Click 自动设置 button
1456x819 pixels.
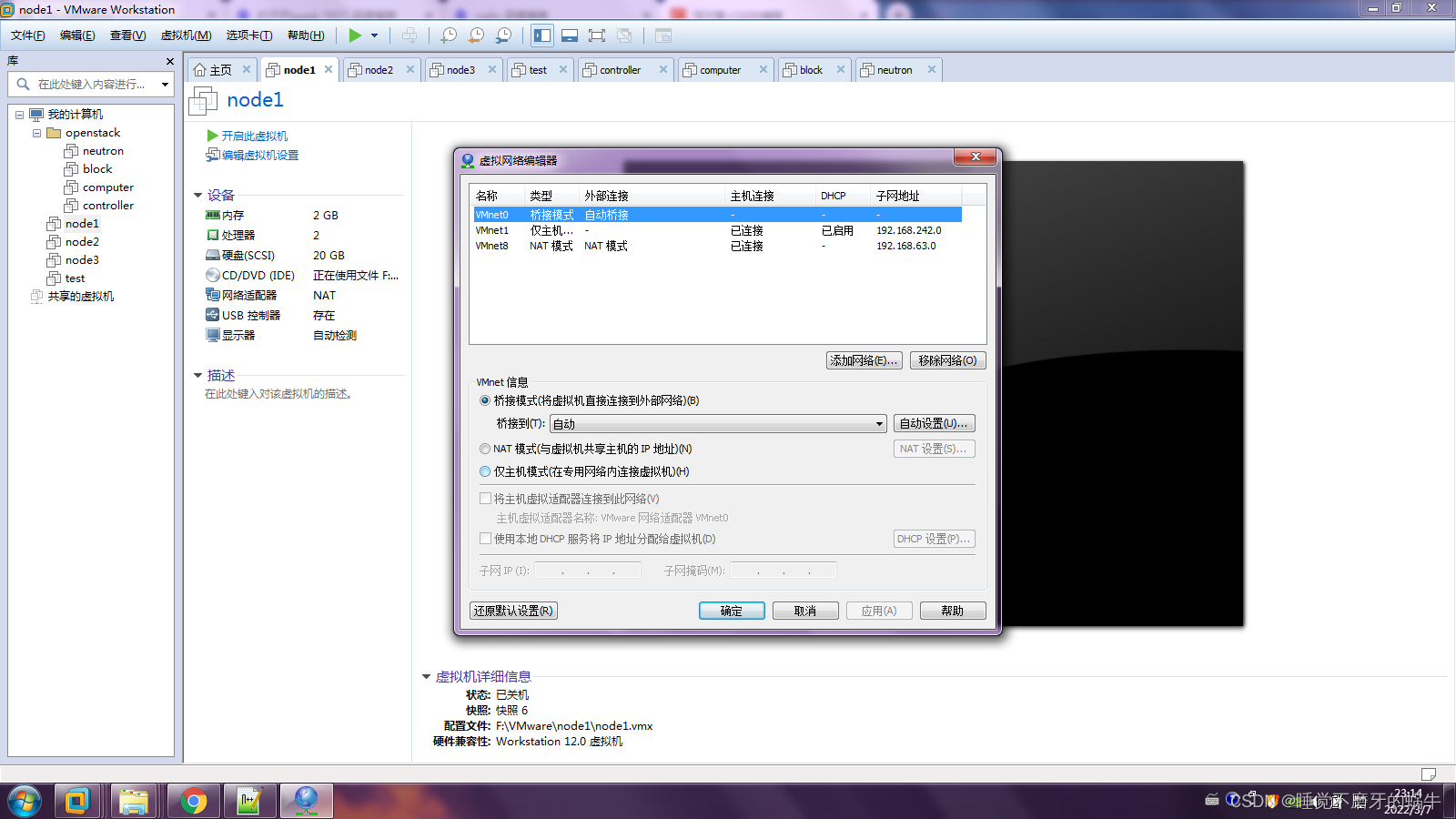934,423
